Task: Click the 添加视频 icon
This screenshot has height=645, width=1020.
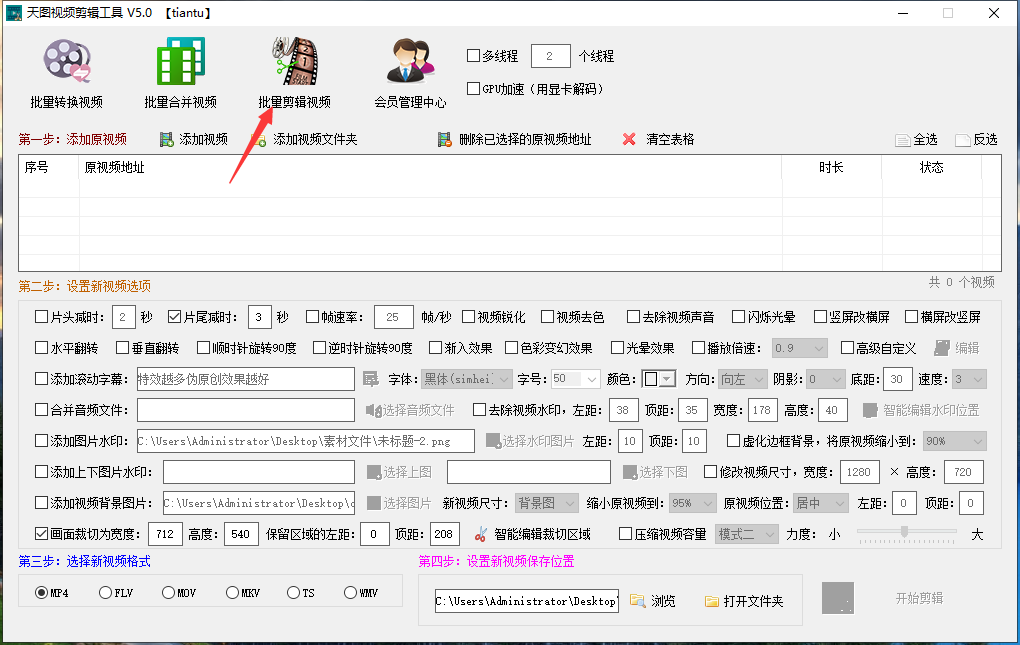Action: coord(167,139)
